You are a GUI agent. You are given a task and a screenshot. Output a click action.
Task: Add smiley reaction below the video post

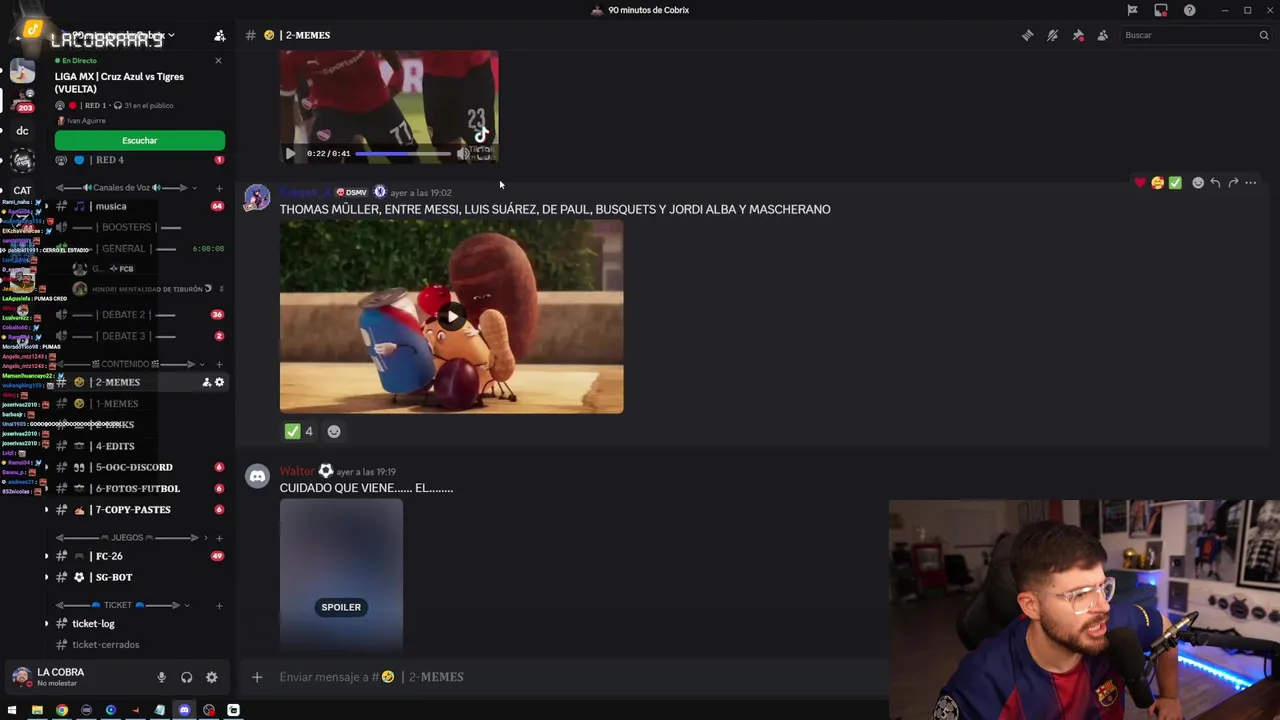pyautogui.click(x=334, y=431)
